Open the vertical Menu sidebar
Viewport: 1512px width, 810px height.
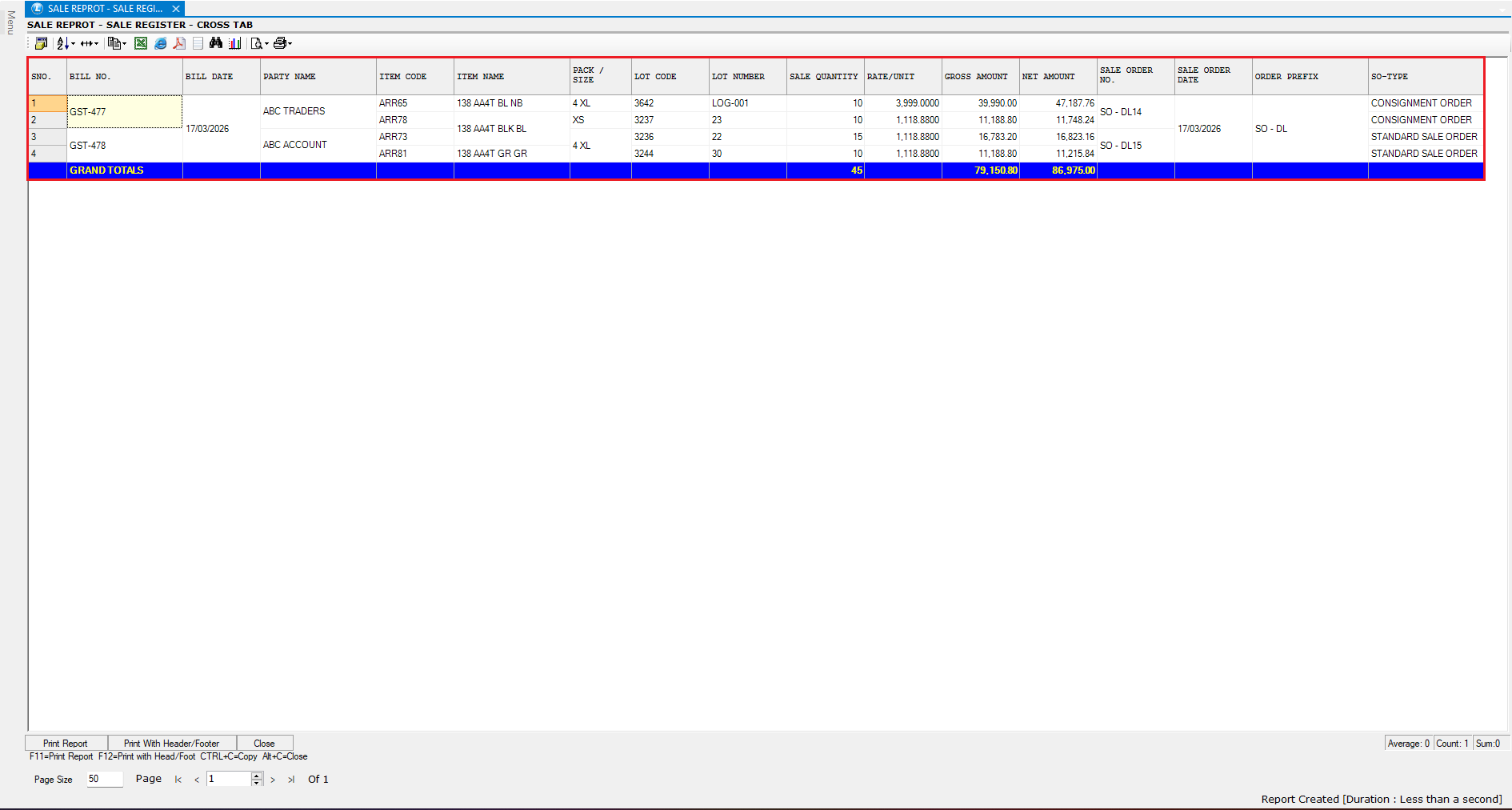(10, 22)
